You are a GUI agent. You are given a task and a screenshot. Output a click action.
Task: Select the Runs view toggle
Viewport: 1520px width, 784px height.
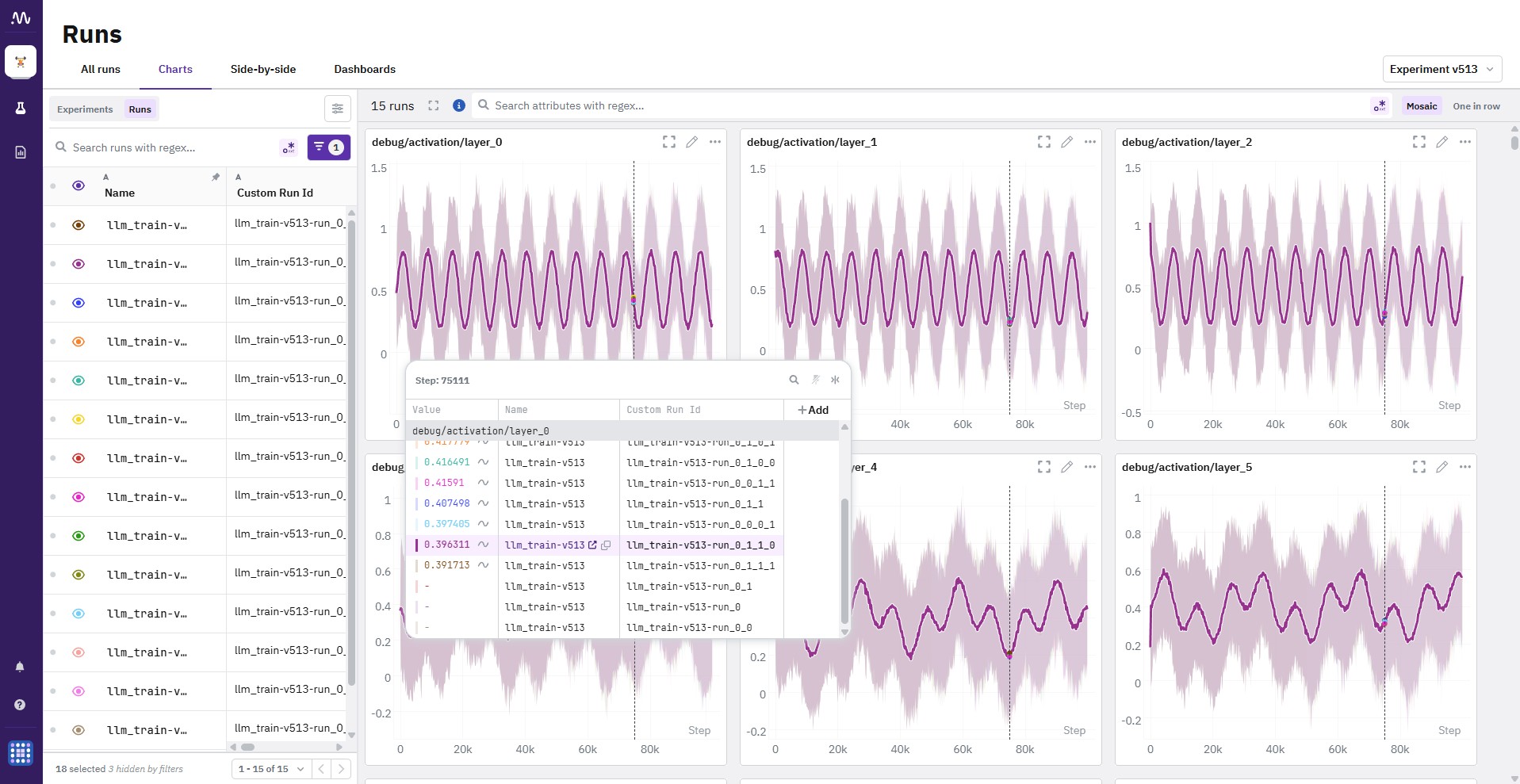point(140,109)
